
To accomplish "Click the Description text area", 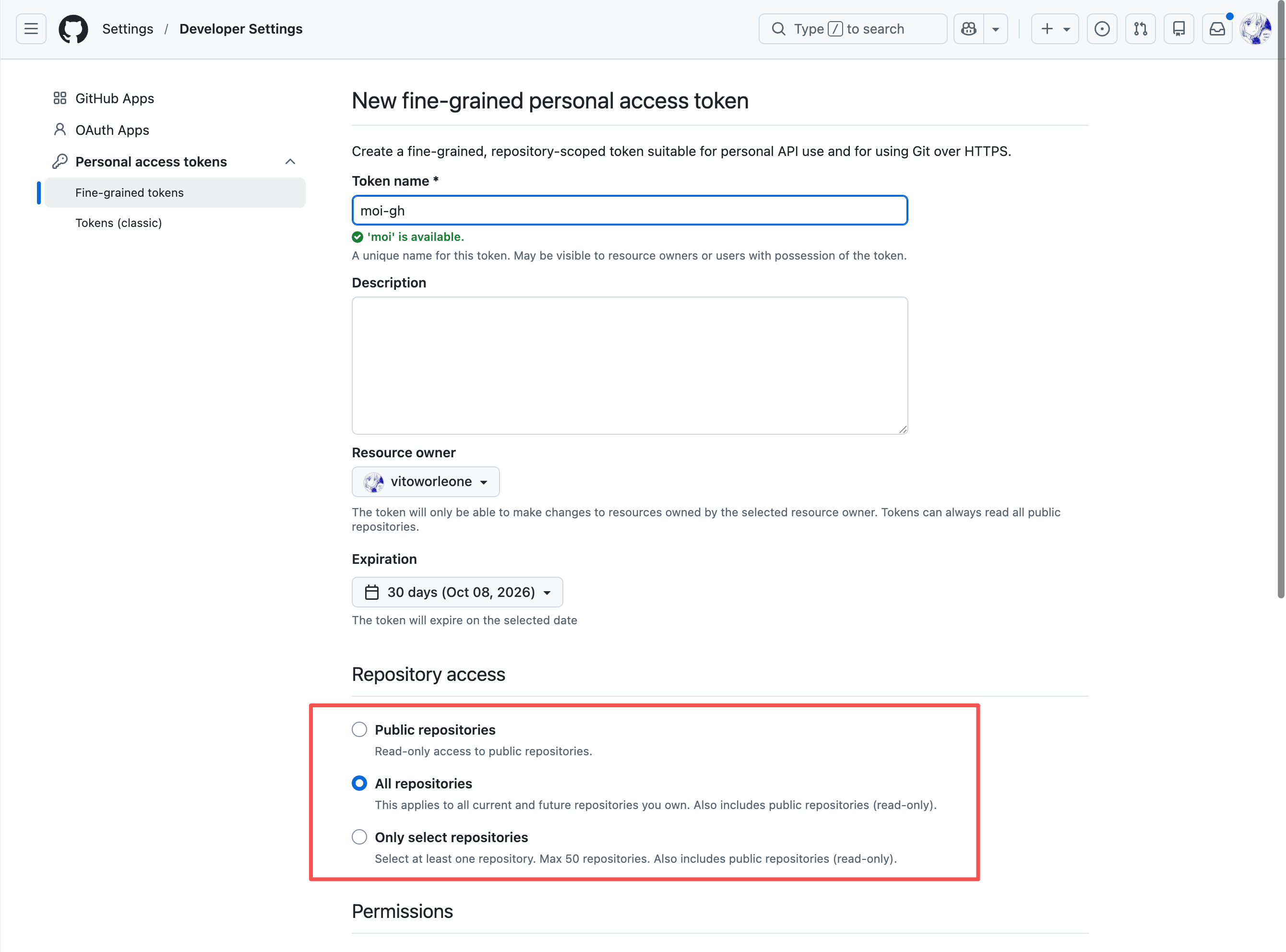I will [630, 365].
